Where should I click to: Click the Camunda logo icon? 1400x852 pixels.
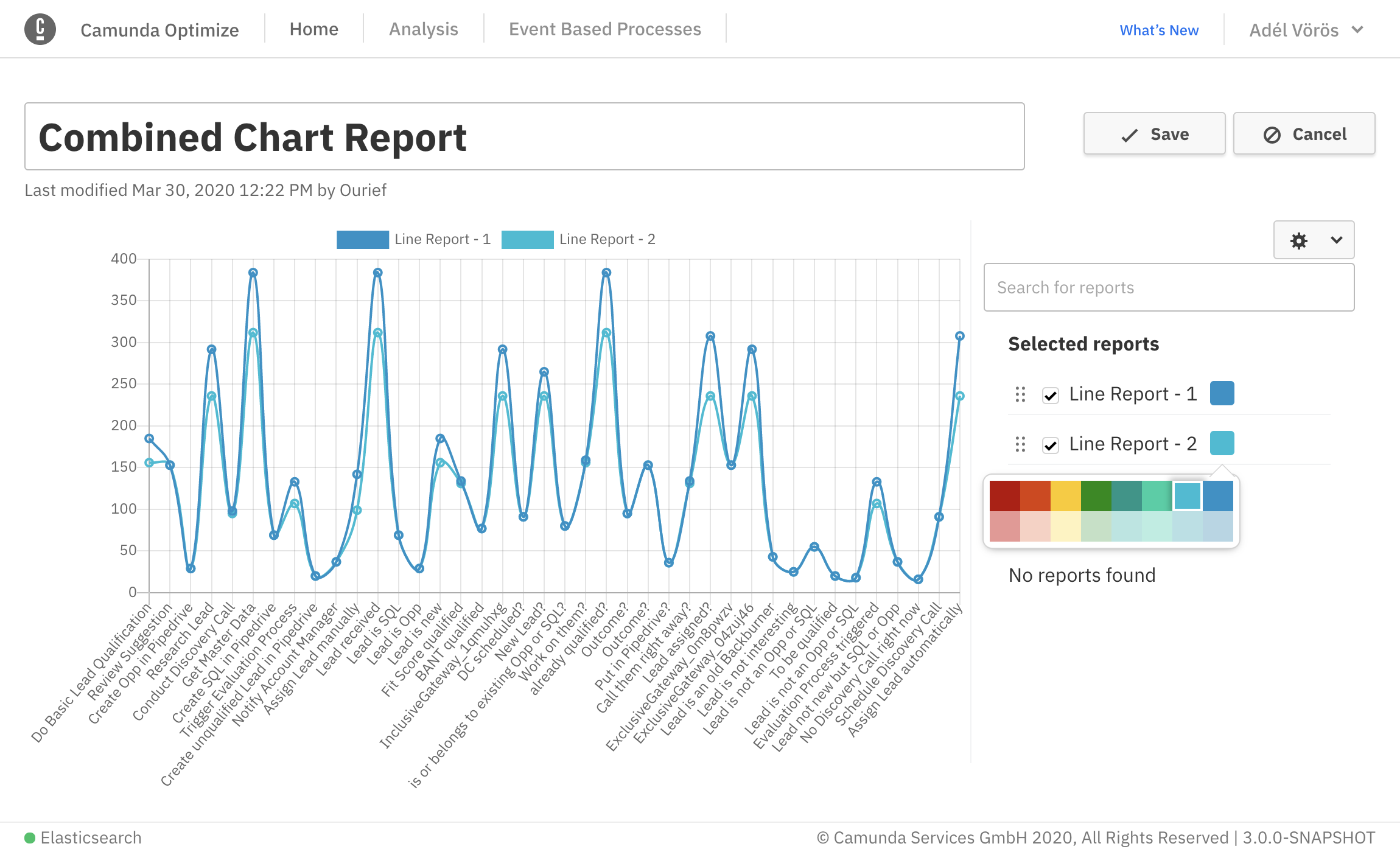click(x=40, y=29)
